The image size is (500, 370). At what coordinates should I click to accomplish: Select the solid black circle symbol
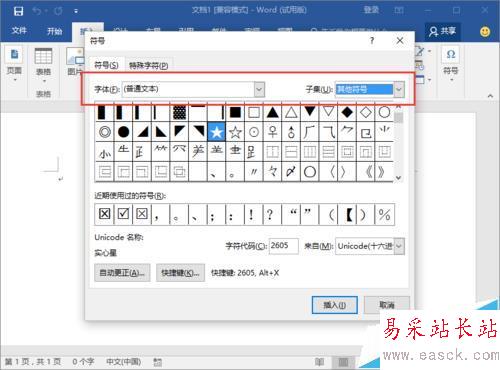(x=123, y=132)
